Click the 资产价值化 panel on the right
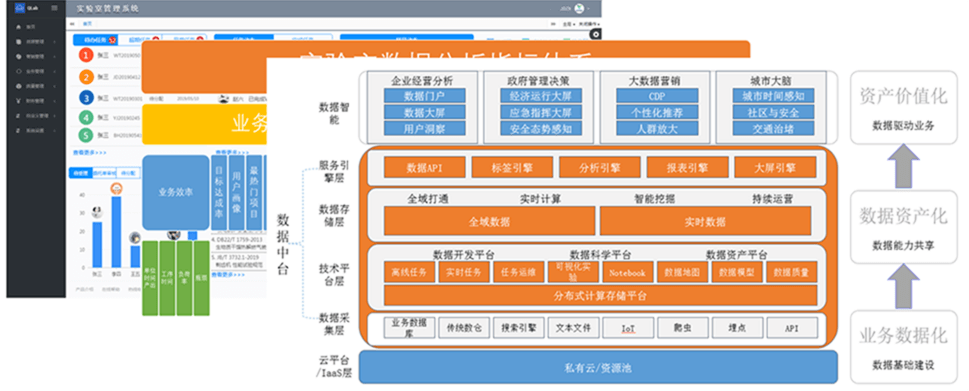 (x=903, y=107)
